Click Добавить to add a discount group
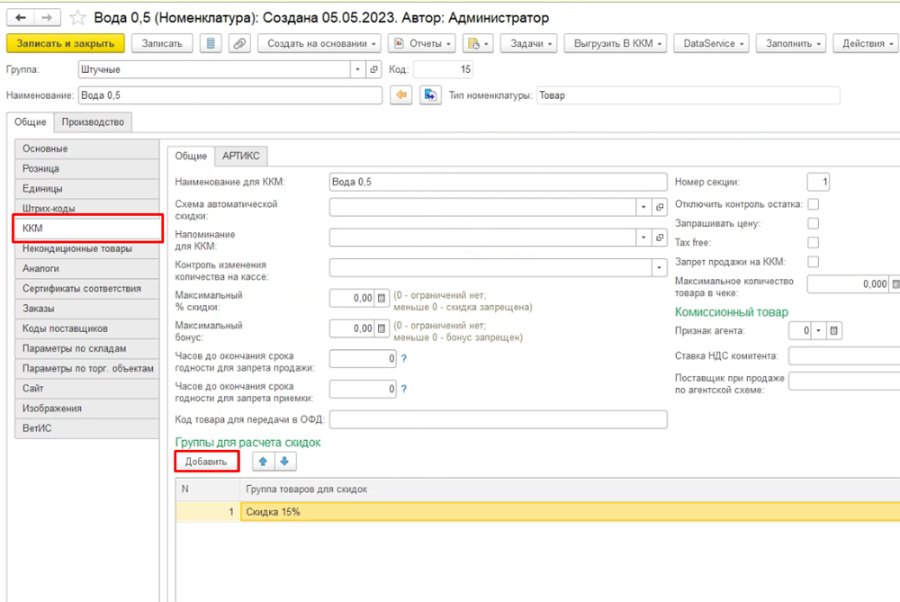This screenshot has height=602, width=900. tap(206, 461)
